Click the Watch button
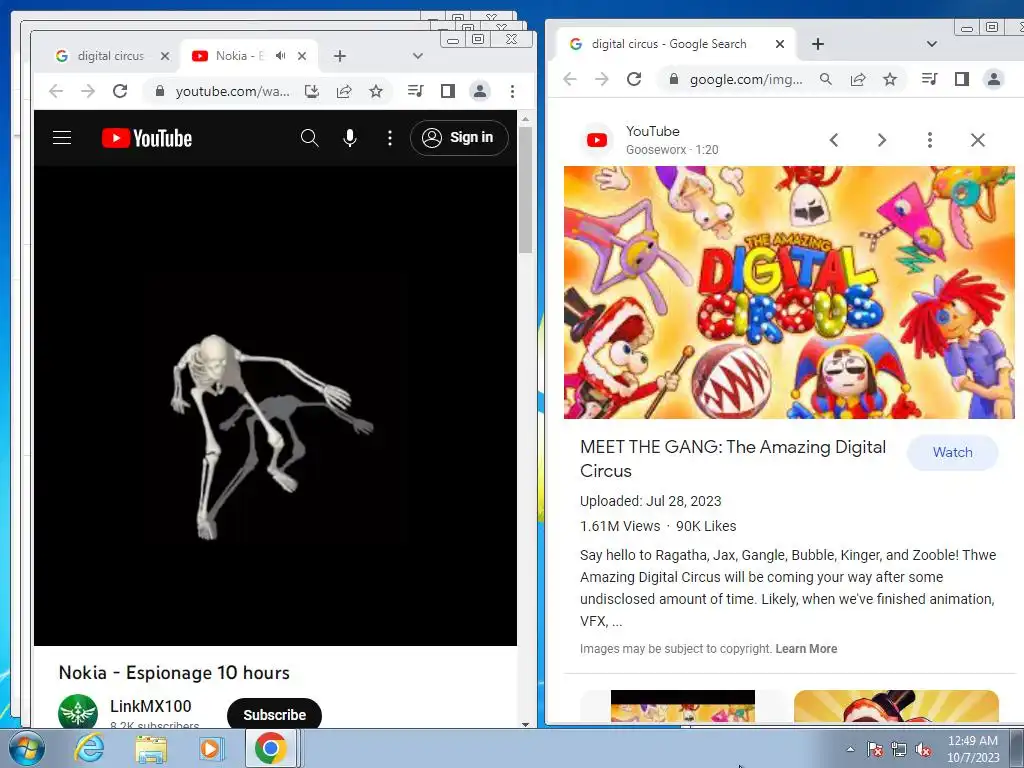 click(953, 453)
